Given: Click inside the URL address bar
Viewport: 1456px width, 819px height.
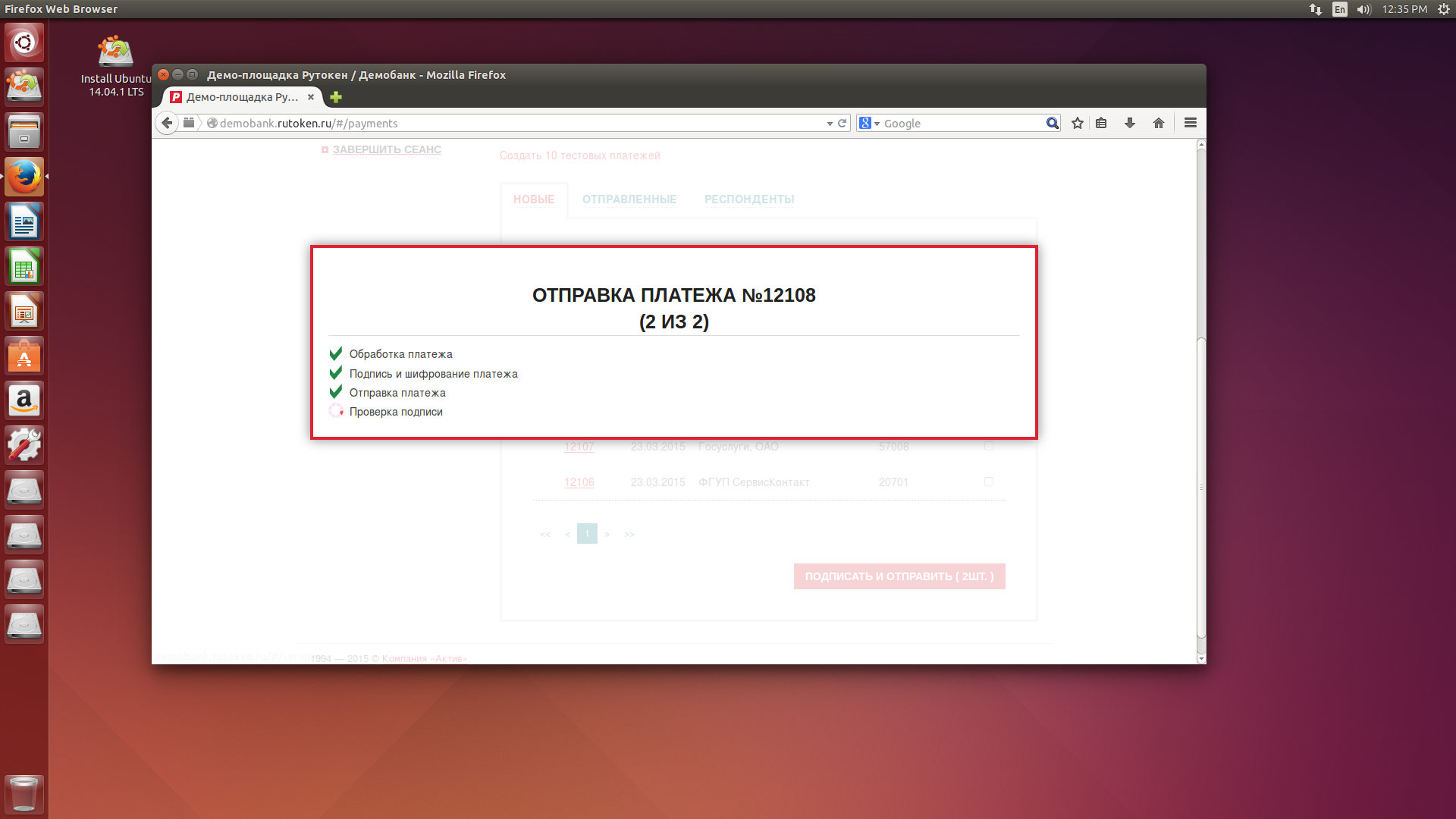Looking at the screenshot, I should pos(455,123).
